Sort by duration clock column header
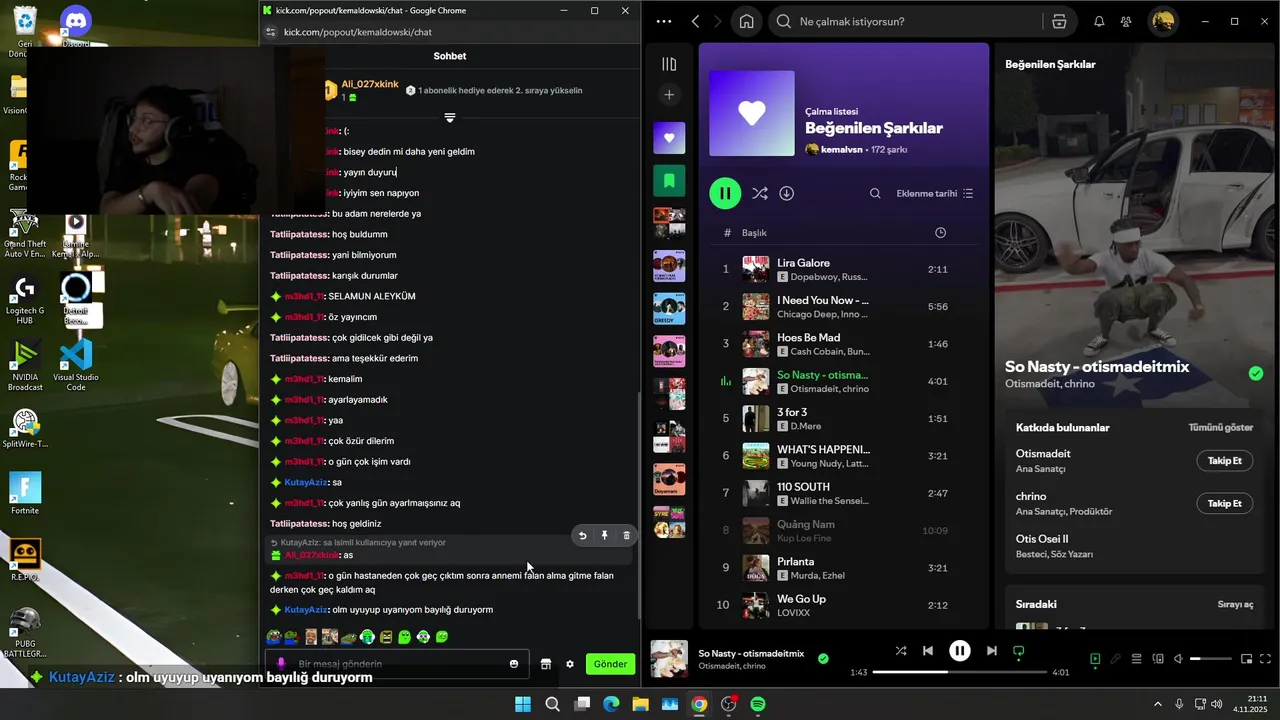This screenshot has height=720, width=1280. point(940,233)
